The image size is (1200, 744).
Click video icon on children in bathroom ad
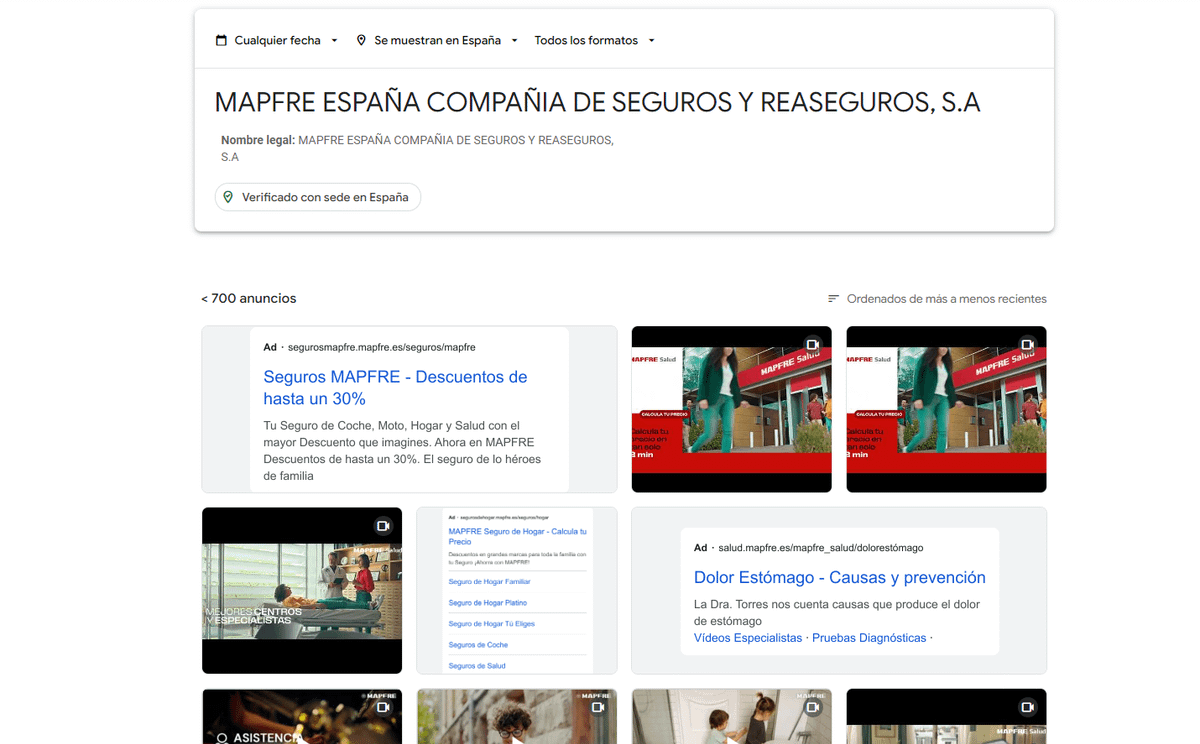coord(813,707)
